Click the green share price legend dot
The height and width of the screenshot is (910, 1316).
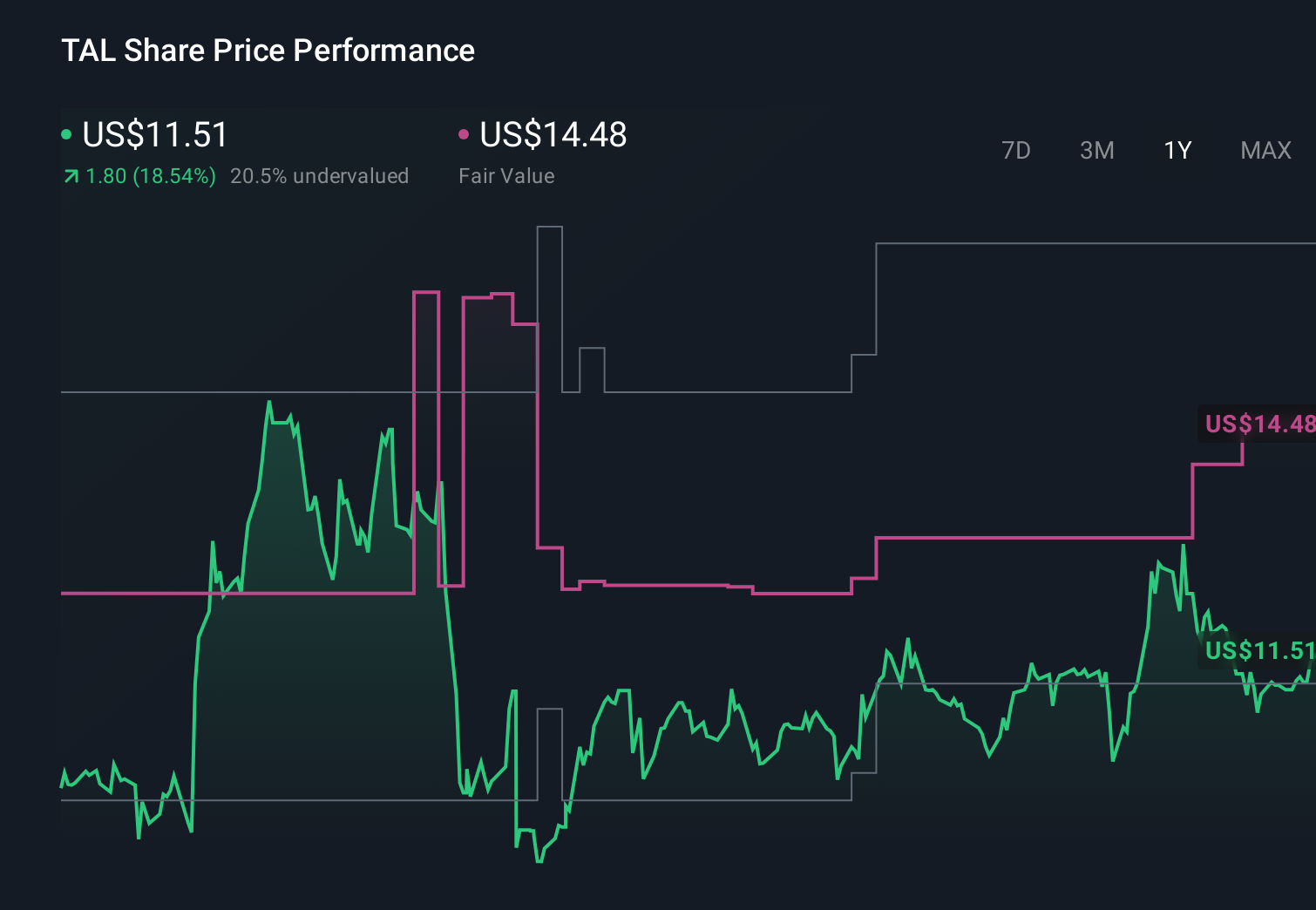[68, 133]
